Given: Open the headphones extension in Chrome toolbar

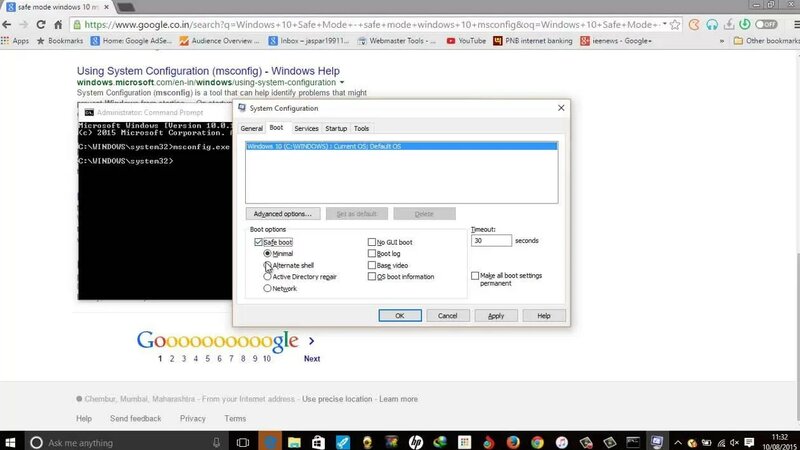Looking at the screenshot, I should (712, 24).
